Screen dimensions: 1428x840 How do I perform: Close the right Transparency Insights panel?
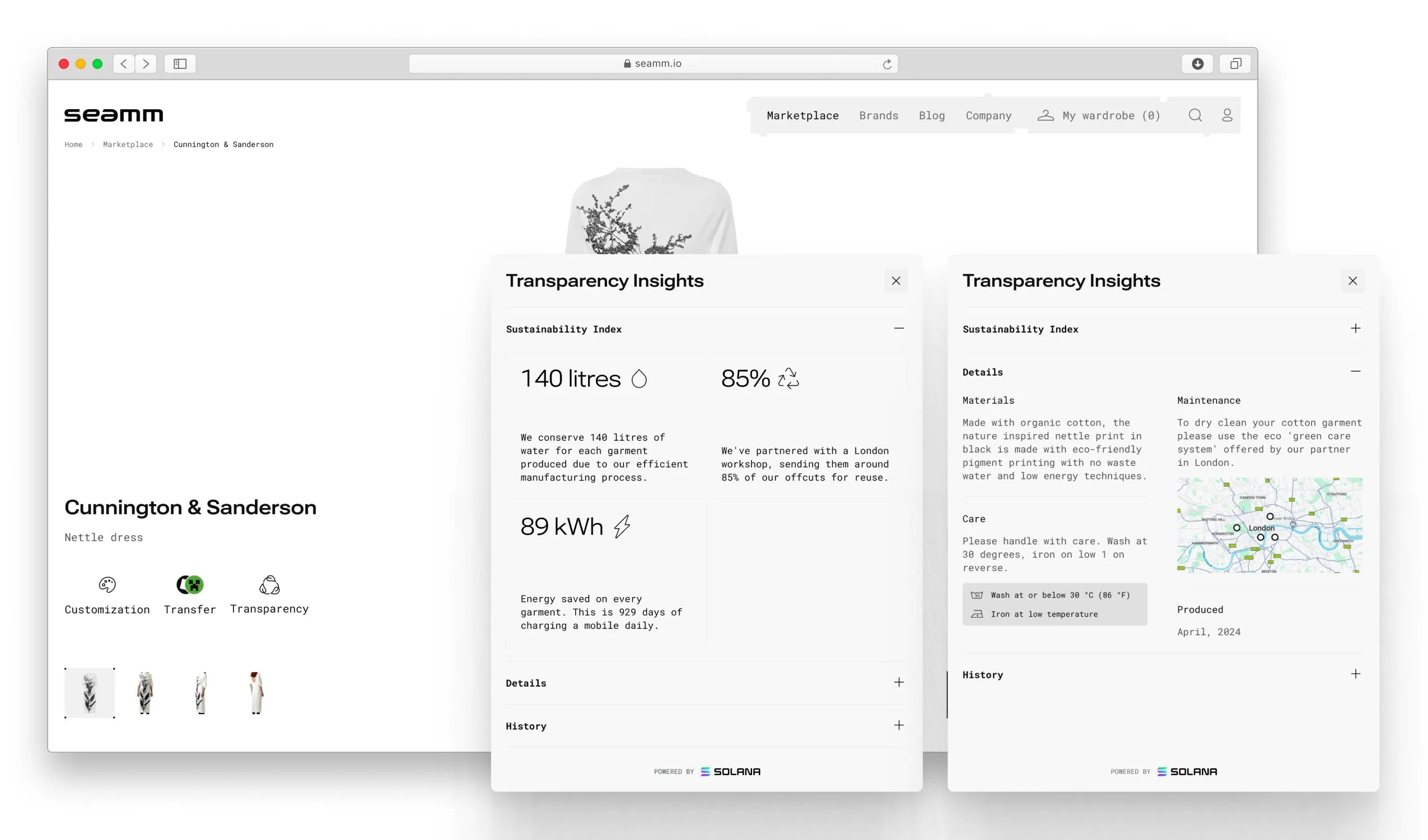pos(1353,281)
